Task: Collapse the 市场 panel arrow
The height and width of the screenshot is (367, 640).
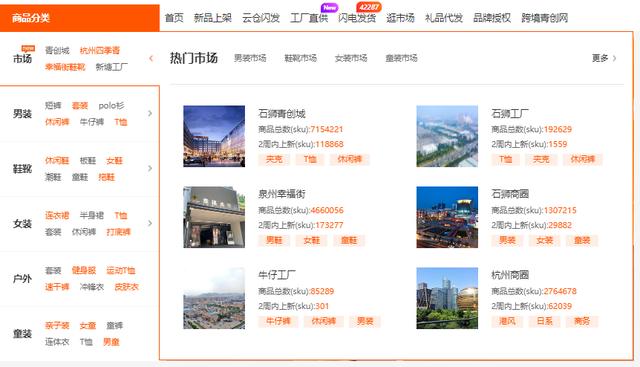Action: (151, 58)
